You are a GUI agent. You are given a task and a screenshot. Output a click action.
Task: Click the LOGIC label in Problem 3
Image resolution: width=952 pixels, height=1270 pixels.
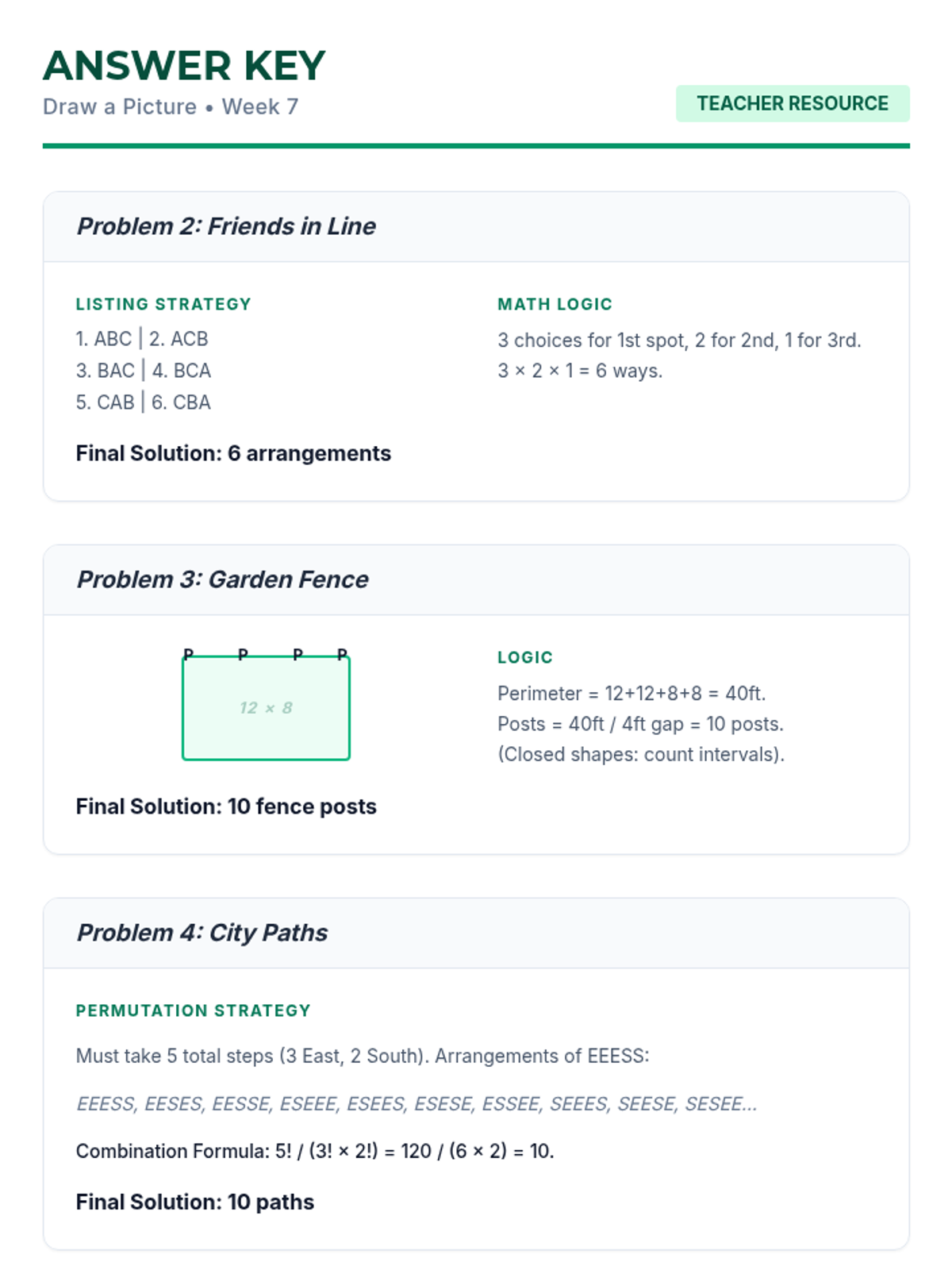click(525, 658)
